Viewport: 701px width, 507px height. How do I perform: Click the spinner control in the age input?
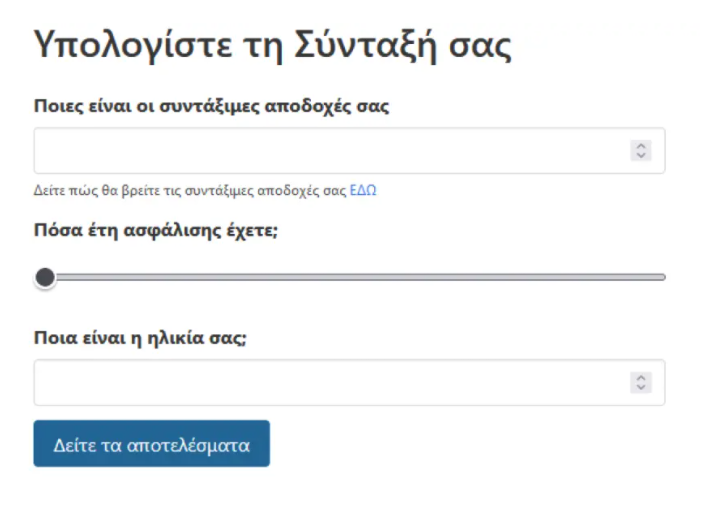click(x=642, y=383)
